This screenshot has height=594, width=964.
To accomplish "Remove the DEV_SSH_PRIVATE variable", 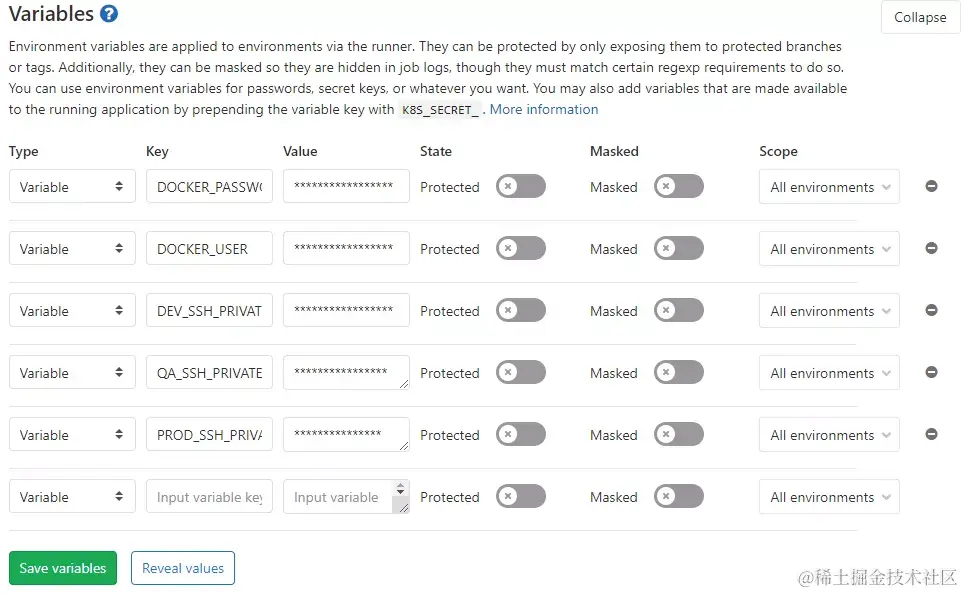I will coord(932,310).
